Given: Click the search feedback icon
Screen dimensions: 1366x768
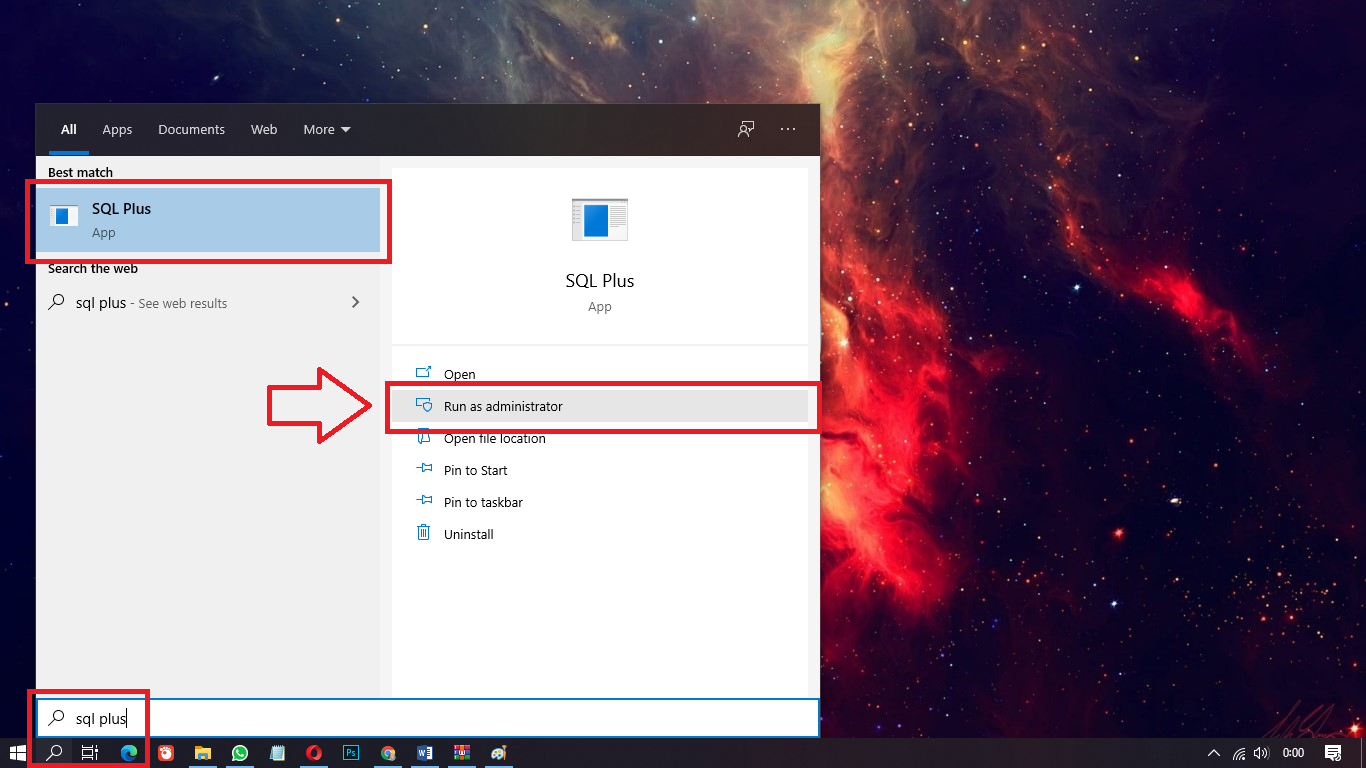Looking at the screenshot, I should pyautogui.click(x=746, y=129).
